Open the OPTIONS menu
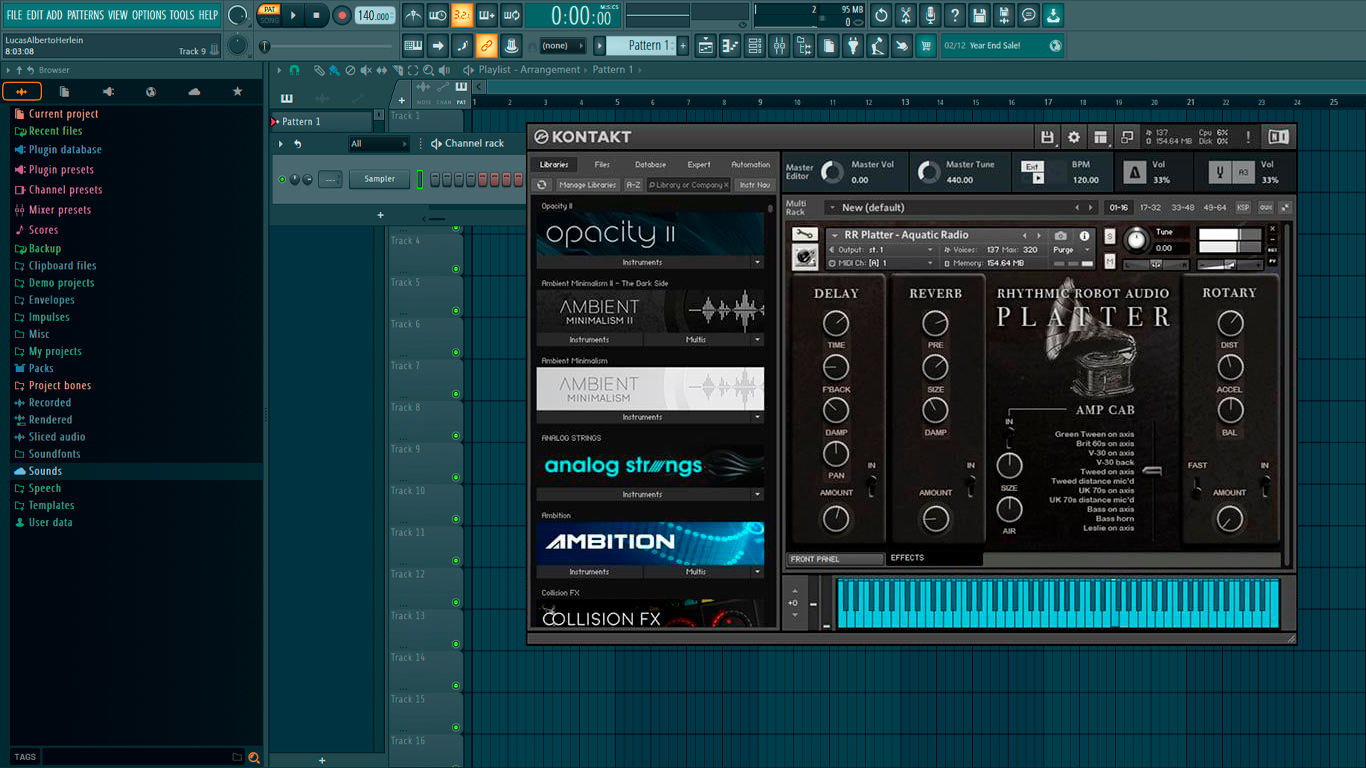The height and width of the screenshot is (768, 1366). click(x=149, y=15)
